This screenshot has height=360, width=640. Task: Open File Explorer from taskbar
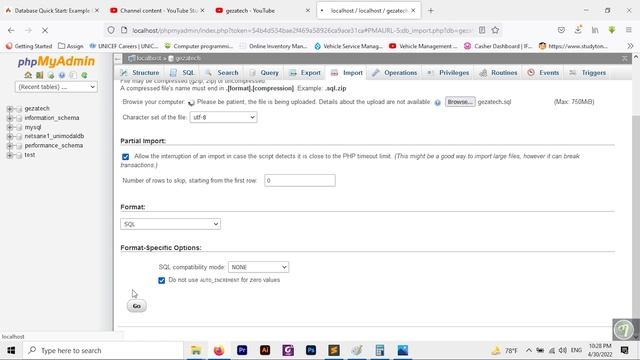[x=196, y=350]
